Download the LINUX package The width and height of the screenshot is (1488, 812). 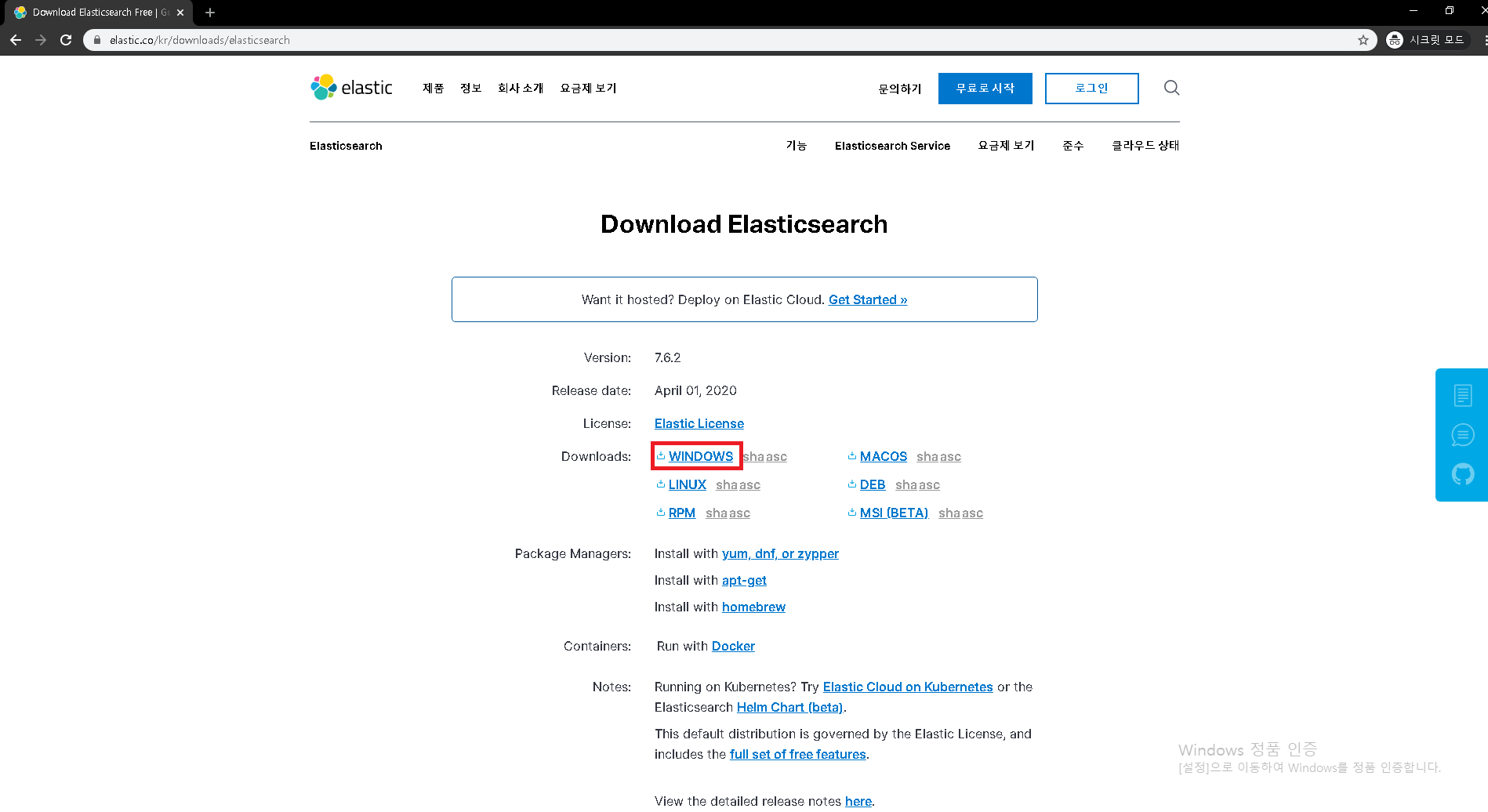tap(688, 484)
